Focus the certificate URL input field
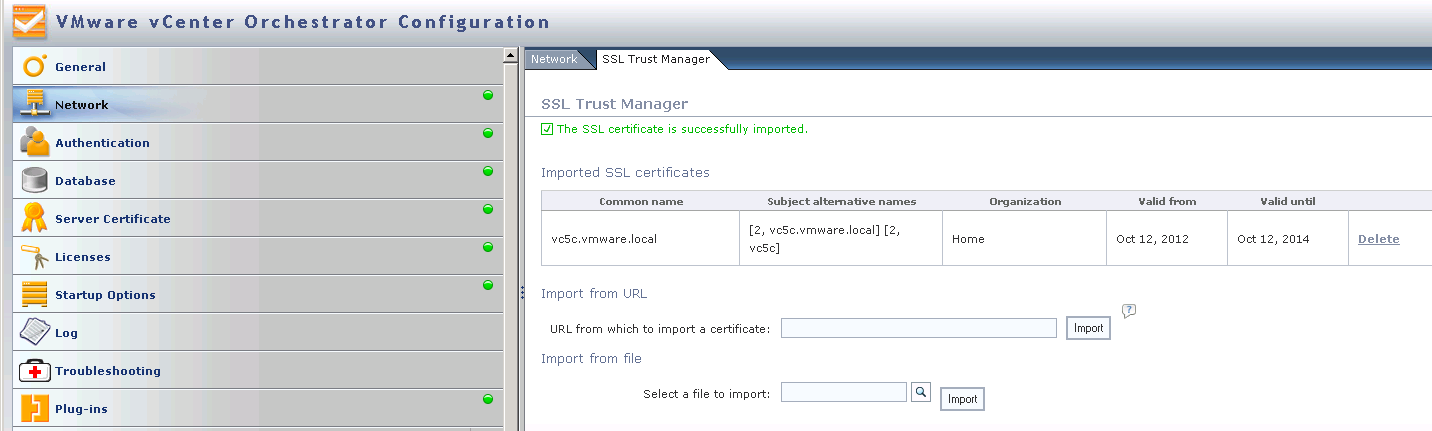The height and width of the screenshot is (431, 1432). point(918,328)
